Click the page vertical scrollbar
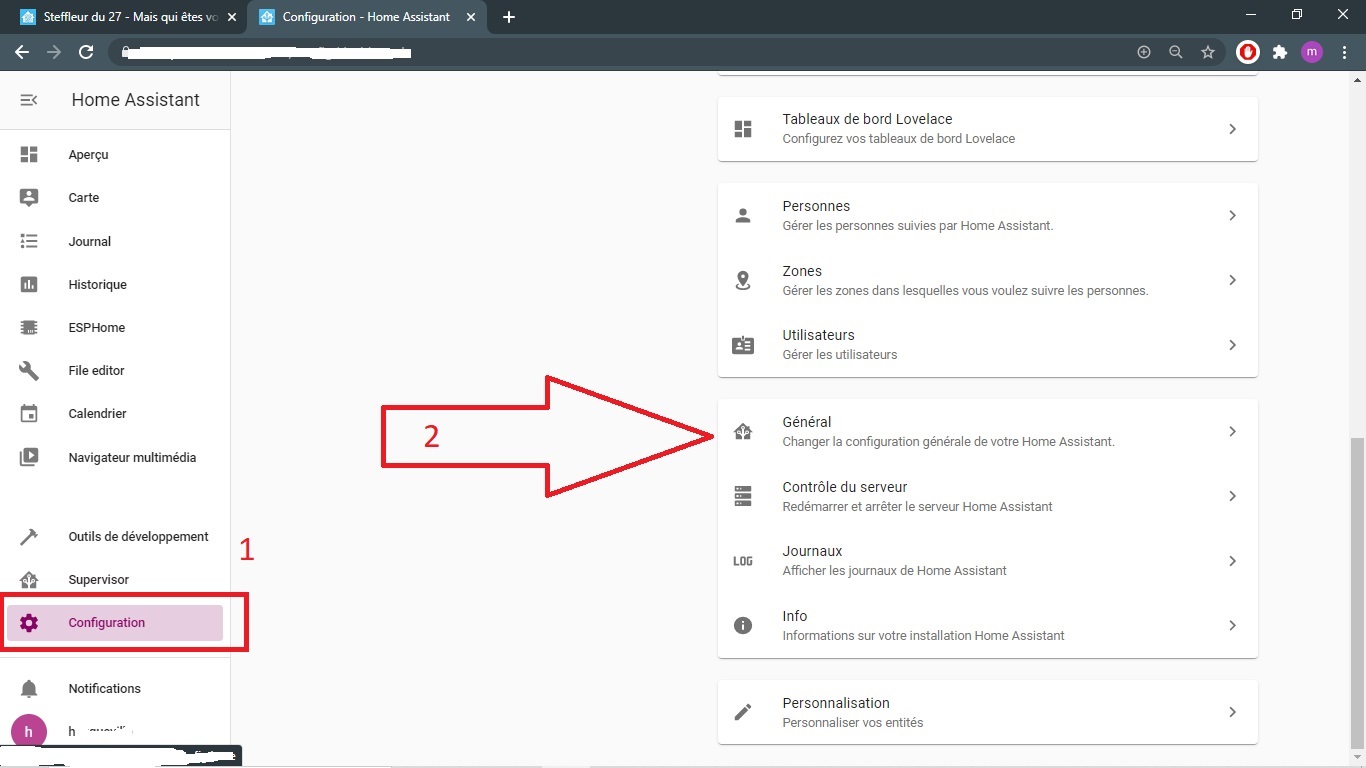This screenshot has width=1366, height=768. [x=1357, y=590]
